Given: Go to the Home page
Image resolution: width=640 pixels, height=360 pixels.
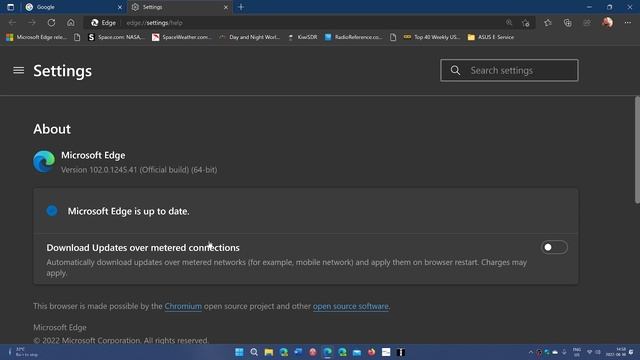Looking at the screenshot, I should pyautogui.click(x=71, y=22).
